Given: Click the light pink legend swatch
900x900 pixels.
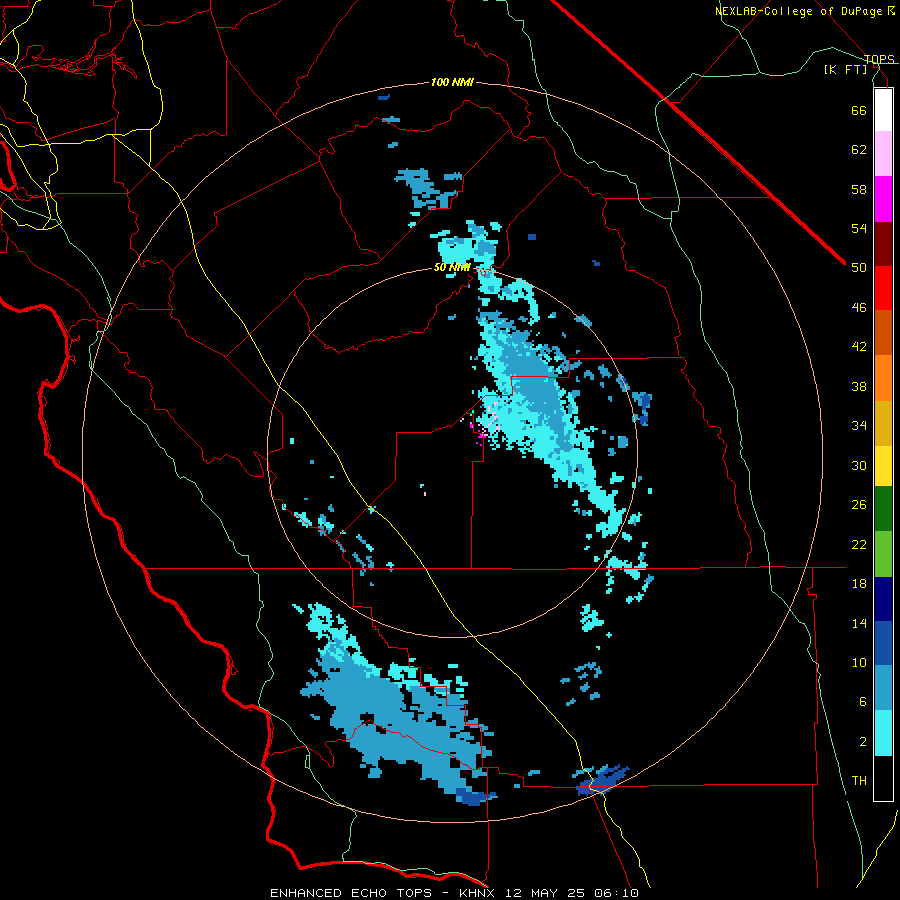Looking at the screenshot, I should (883, 154).
